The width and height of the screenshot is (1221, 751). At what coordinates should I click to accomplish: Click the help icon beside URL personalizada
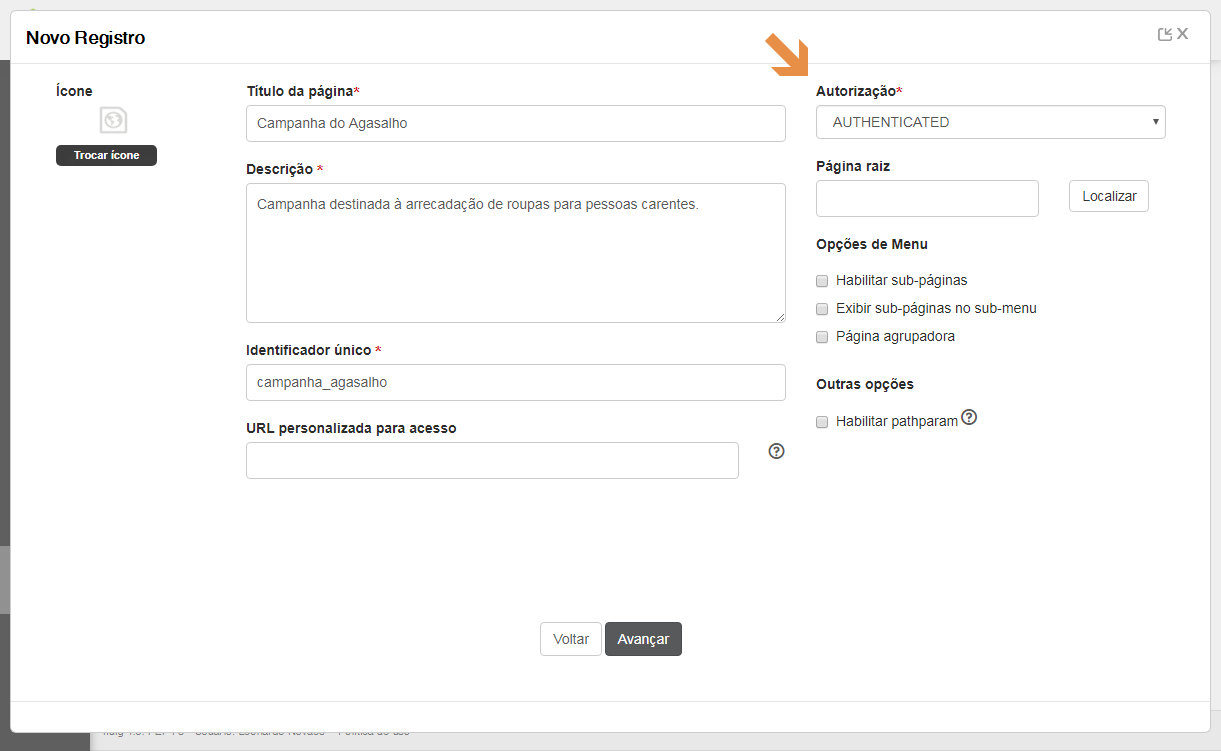coord(776,451)
